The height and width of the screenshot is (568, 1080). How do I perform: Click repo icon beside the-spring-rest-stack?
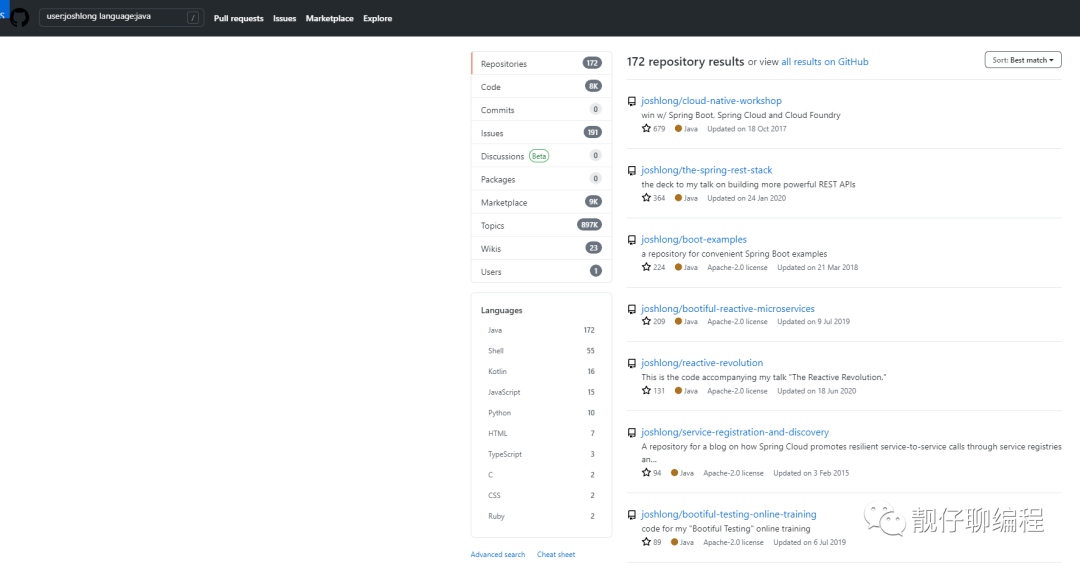pyautogui.click(x=632, y=171)
